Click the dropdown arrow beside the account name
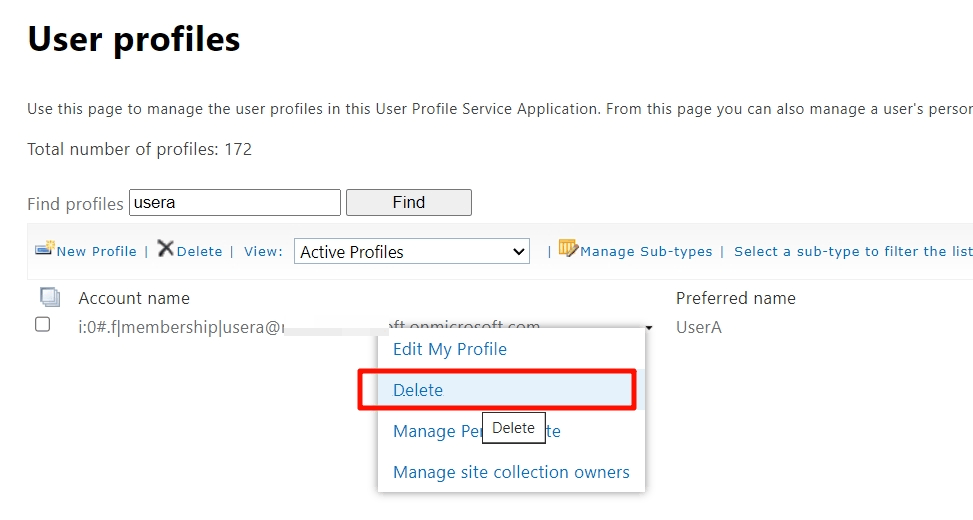The height and width of the screenshot is (520, 973). point(649,328)
